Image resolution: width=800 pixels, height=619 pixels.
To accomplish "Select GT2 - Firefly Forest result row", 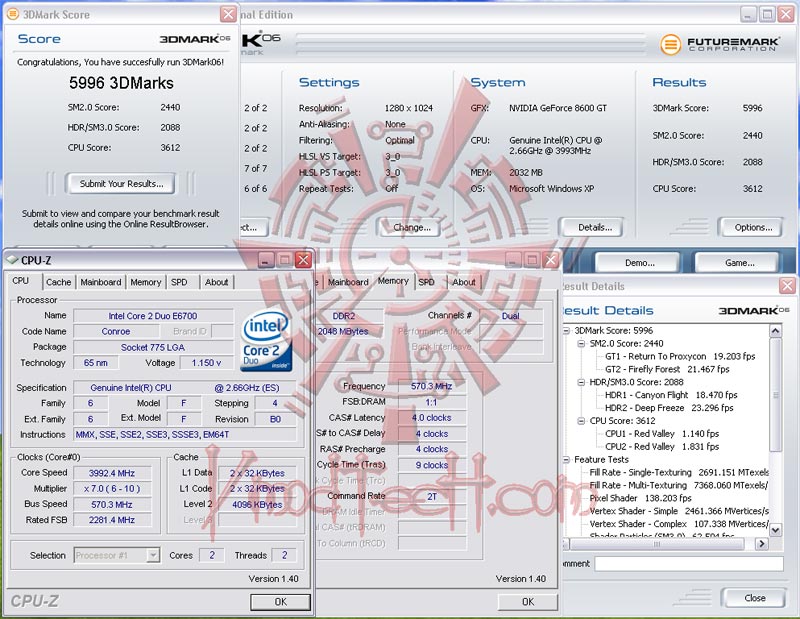I will [x=667, y=369].
